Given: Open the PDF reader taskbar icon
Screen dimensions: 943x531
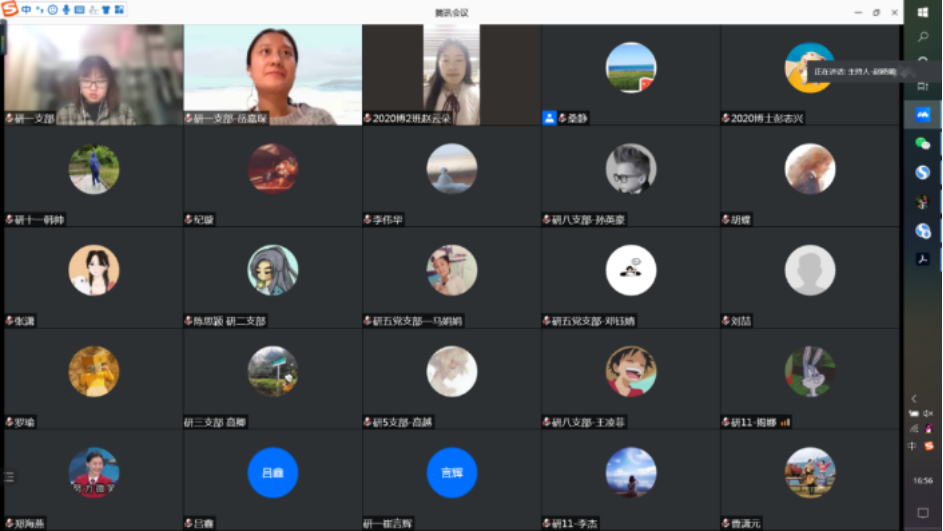Looking at the screenshot, I should tap(923, 259).
